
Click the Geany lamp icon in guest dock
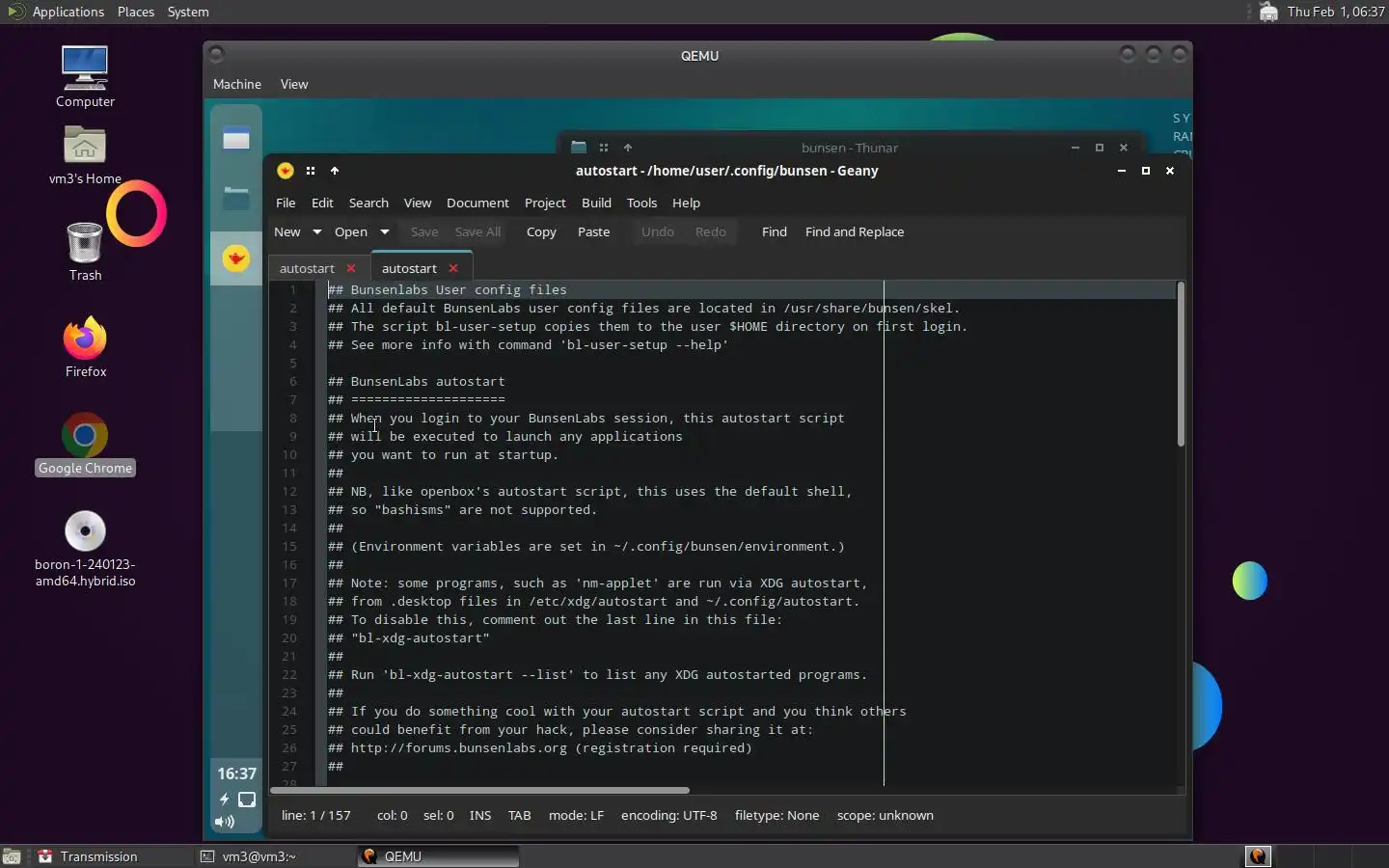236,258
